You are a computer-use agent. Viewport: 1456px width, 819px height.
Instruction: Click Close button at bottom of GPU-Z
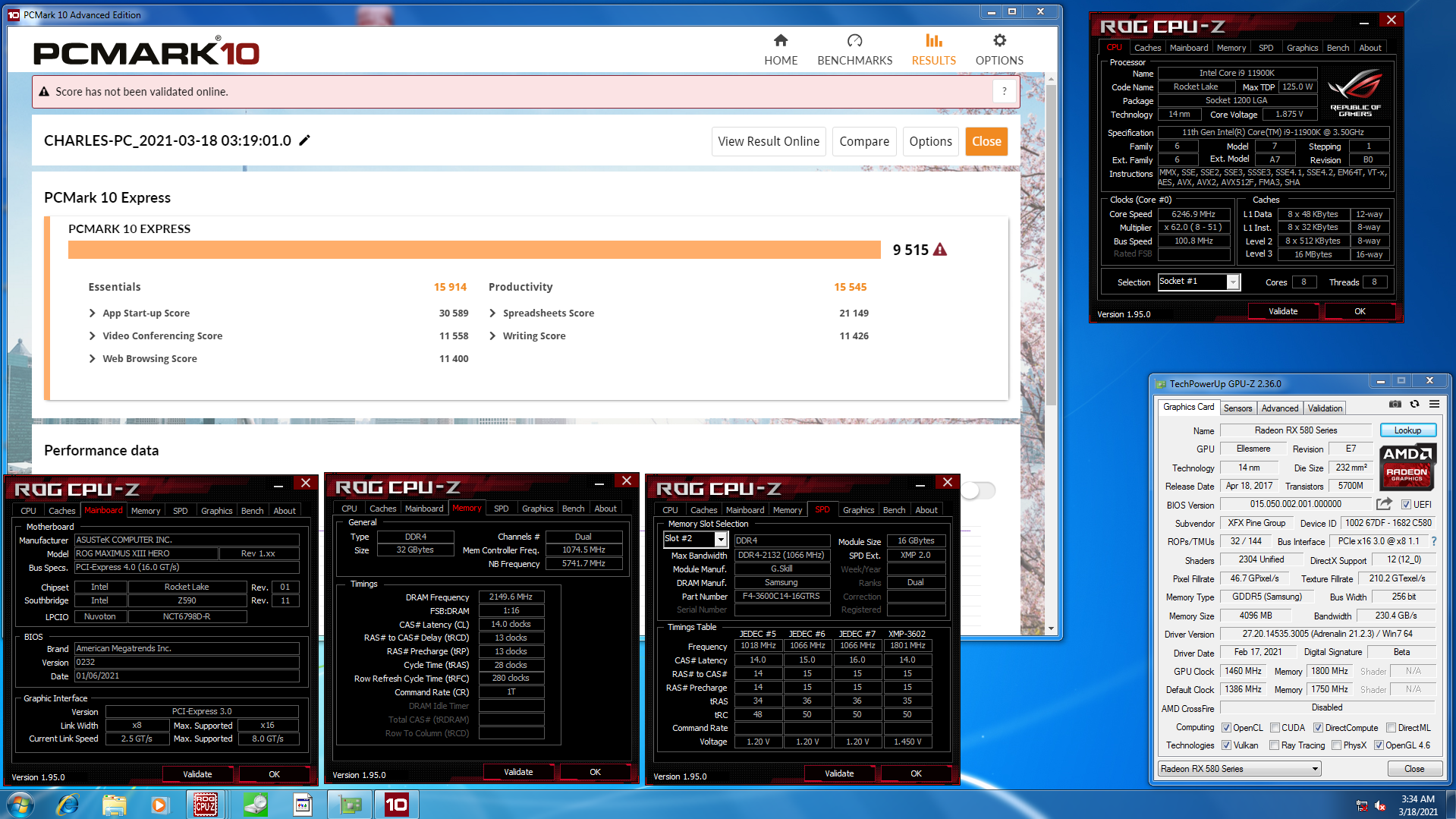(x=1414, y=769)
